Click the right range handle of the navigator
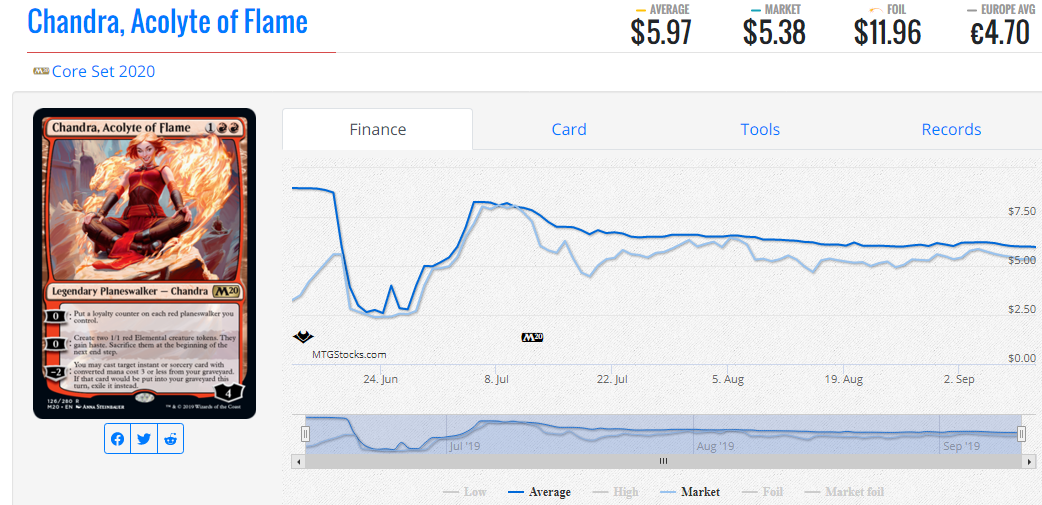1042x505 pixels. 1021,435
